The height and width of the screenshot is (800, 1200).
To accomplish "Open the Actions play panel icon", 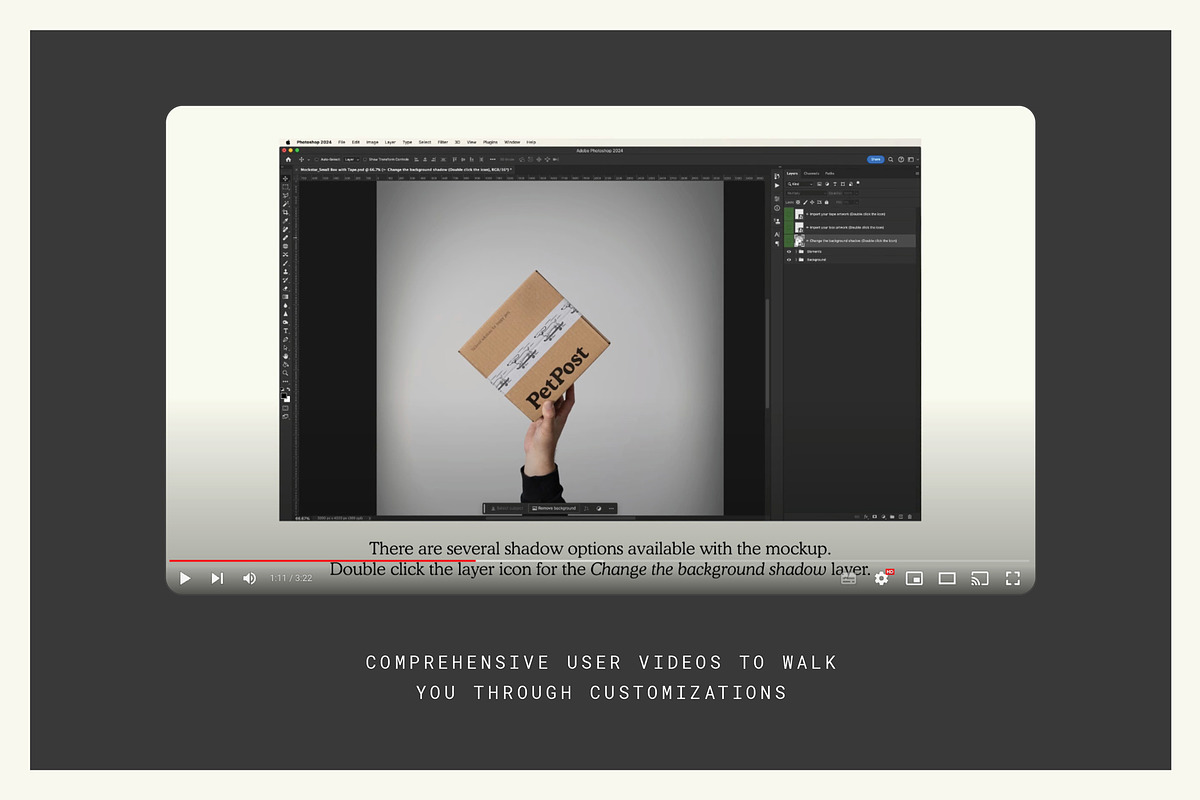I will (777, 185).
